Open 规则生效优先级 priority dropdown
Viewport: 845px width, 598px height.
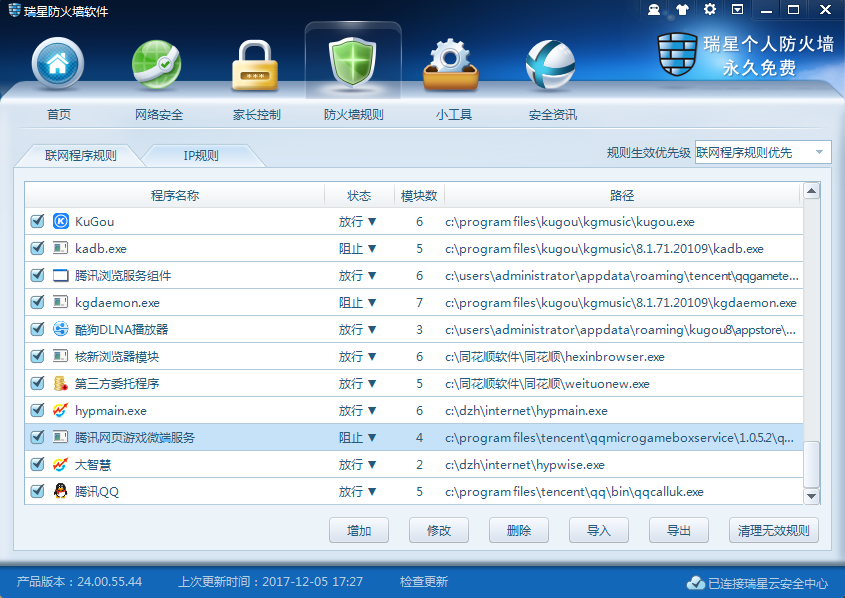pos(763,152)
